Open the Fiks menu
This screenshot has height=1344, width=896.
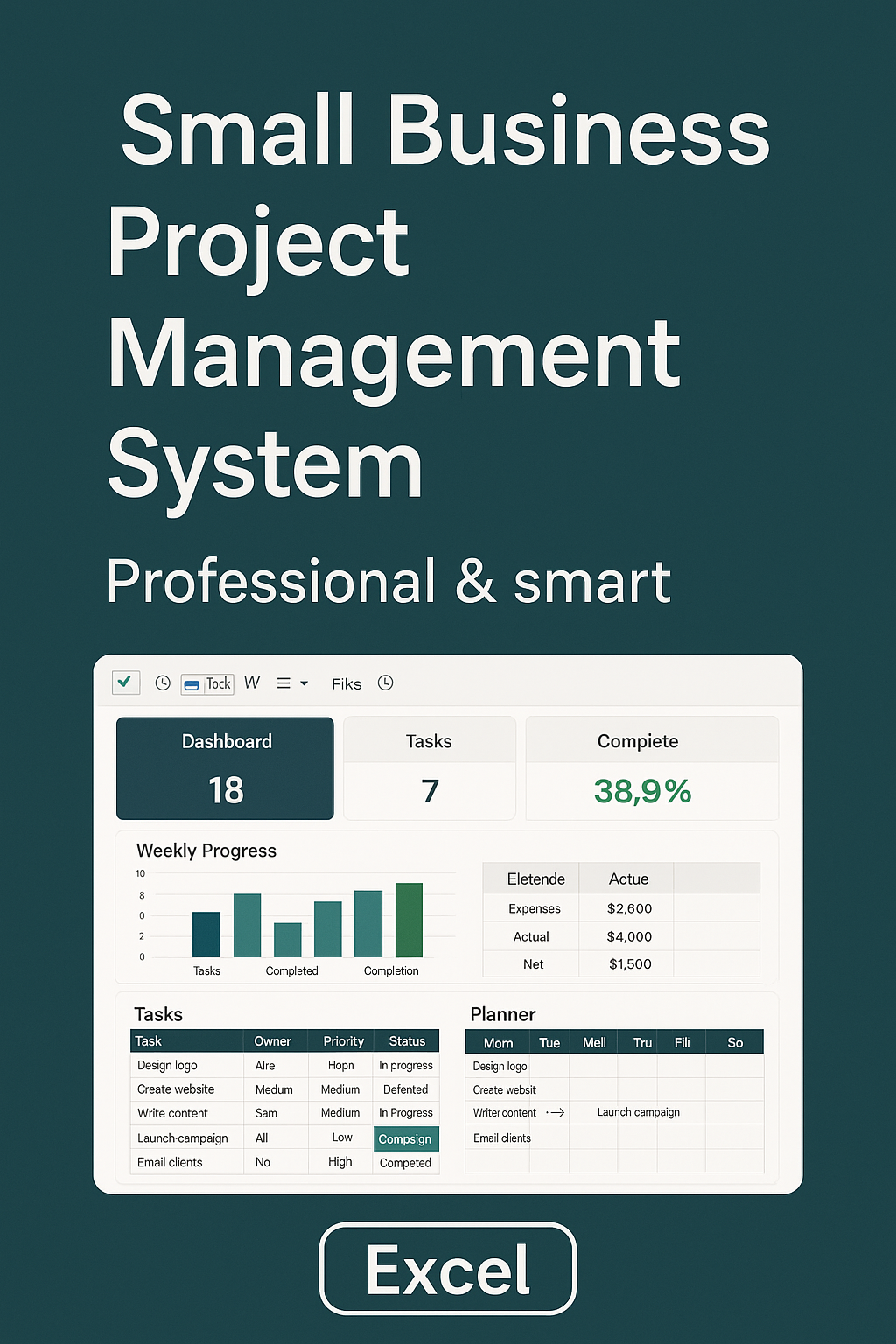(x=346, y=683)
